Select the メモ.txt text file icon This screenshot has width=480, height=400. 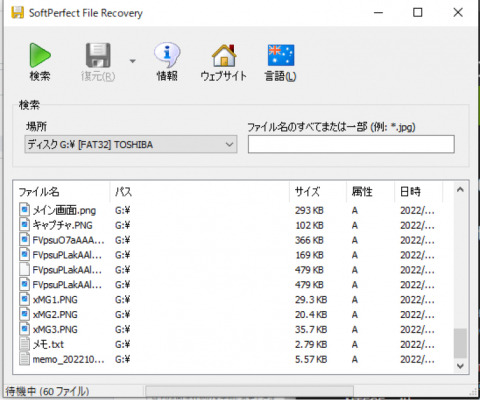tap(24, 344)
